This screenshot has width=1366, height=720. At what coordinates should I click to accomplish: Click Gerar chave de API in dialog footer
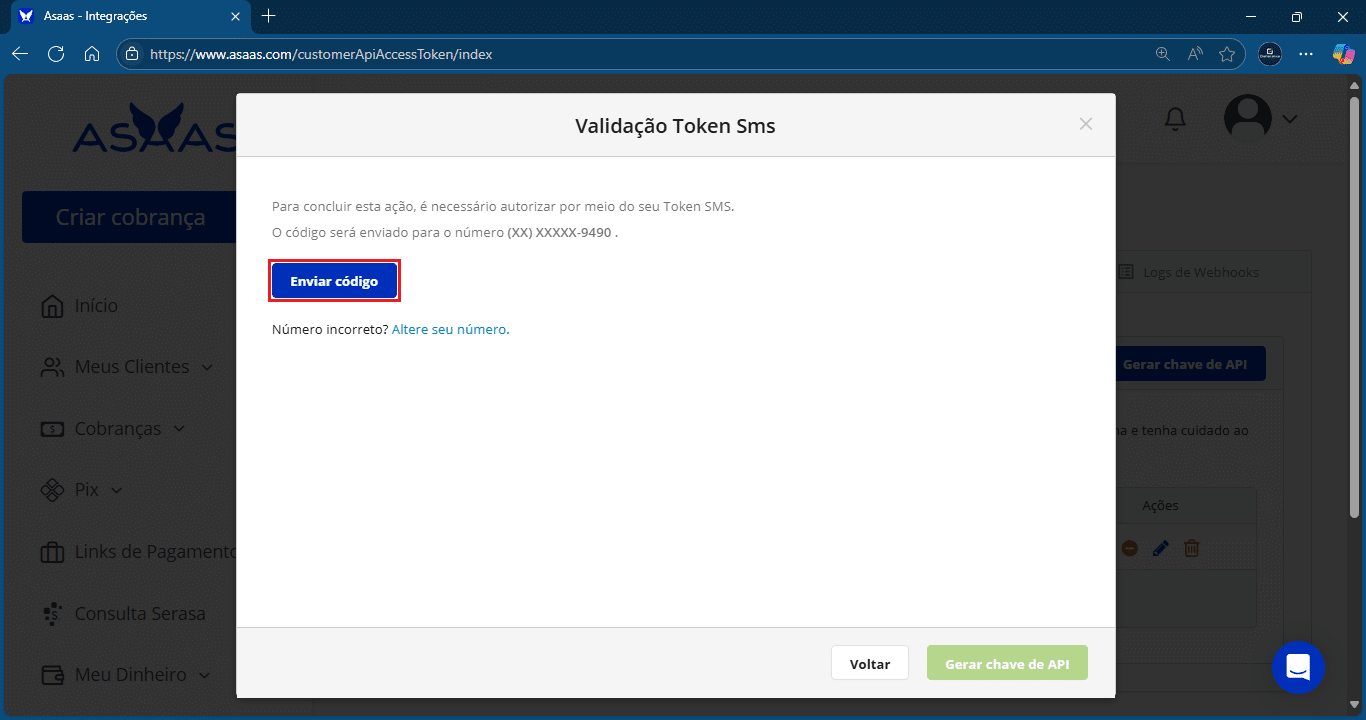(1007, 664)
